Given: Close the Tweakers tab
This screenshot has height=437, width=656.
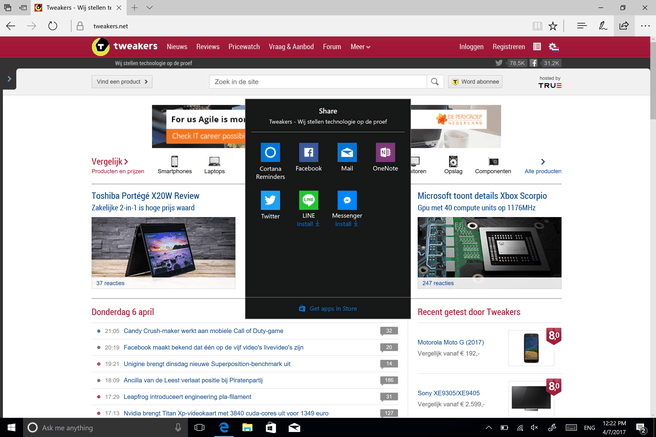Looking at the screenshot, I should coord(119,8).
